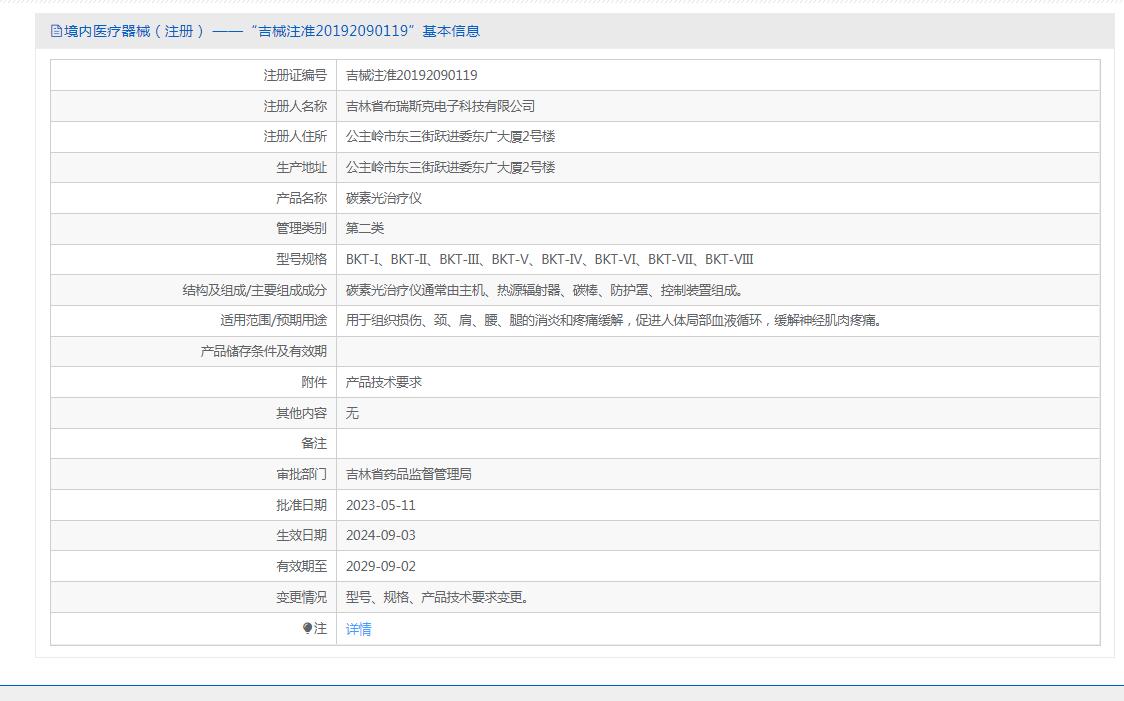1124x701 pixels.
Task: Select address value in the 生产地址 row
Action: click(450, 167)
